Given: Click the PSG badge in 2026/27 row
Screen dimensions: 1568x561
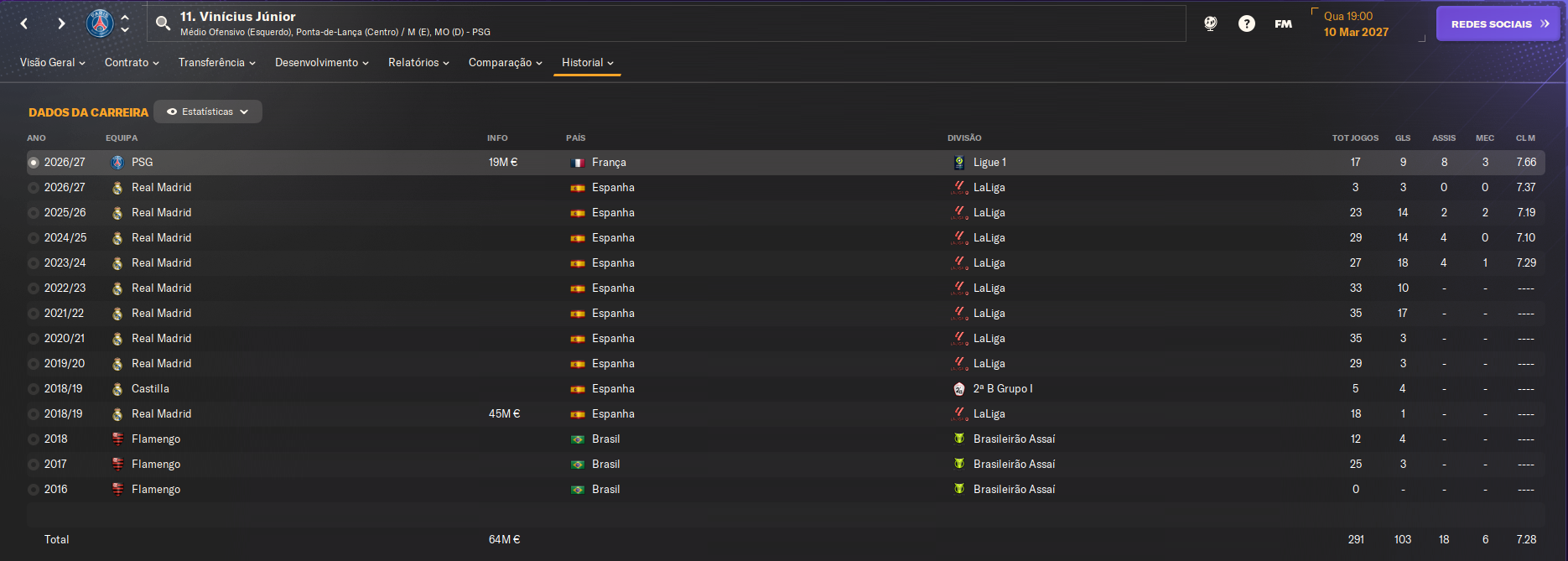Looking at the screenshot, I should (117, 163).
